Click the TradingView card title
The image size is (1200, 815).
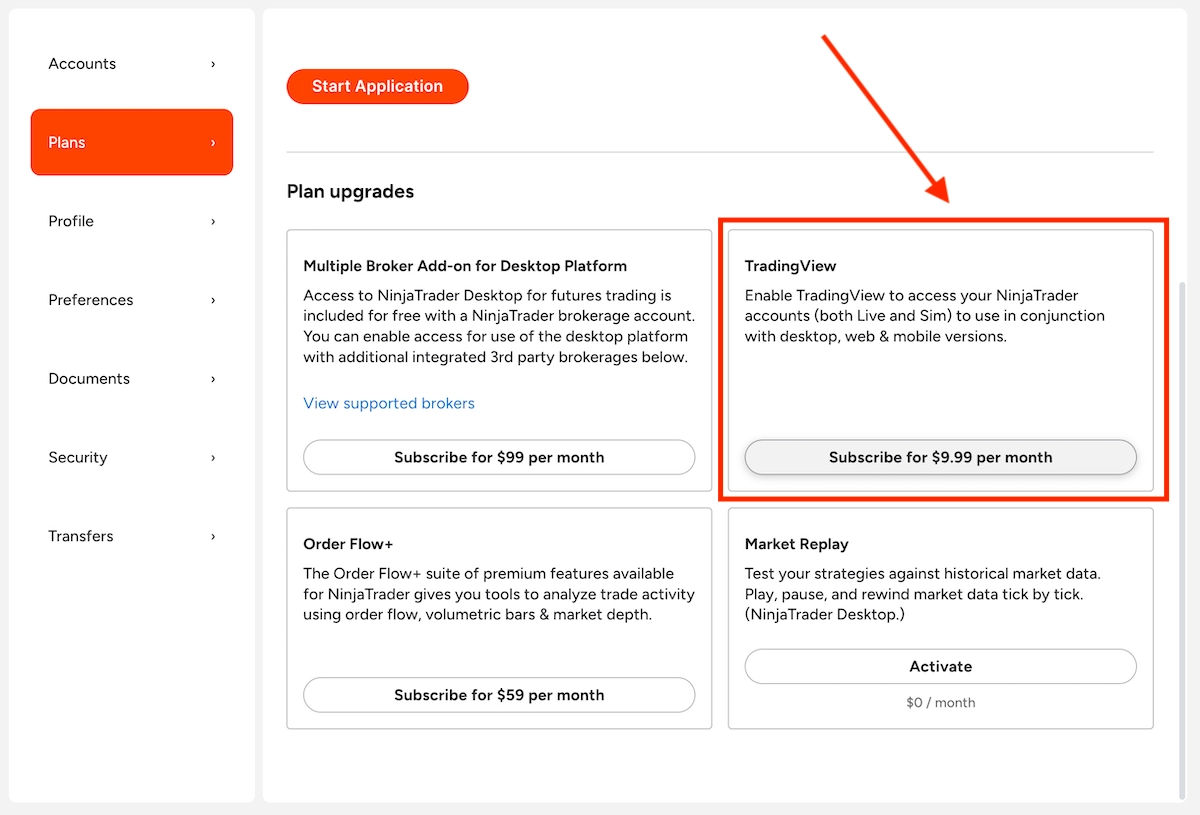click(x=790, y=266)
